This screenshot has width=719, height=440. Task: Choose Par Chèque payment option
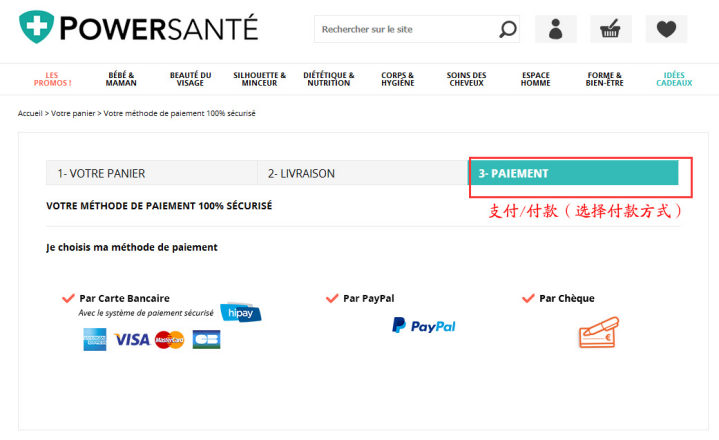click(567, 298)
